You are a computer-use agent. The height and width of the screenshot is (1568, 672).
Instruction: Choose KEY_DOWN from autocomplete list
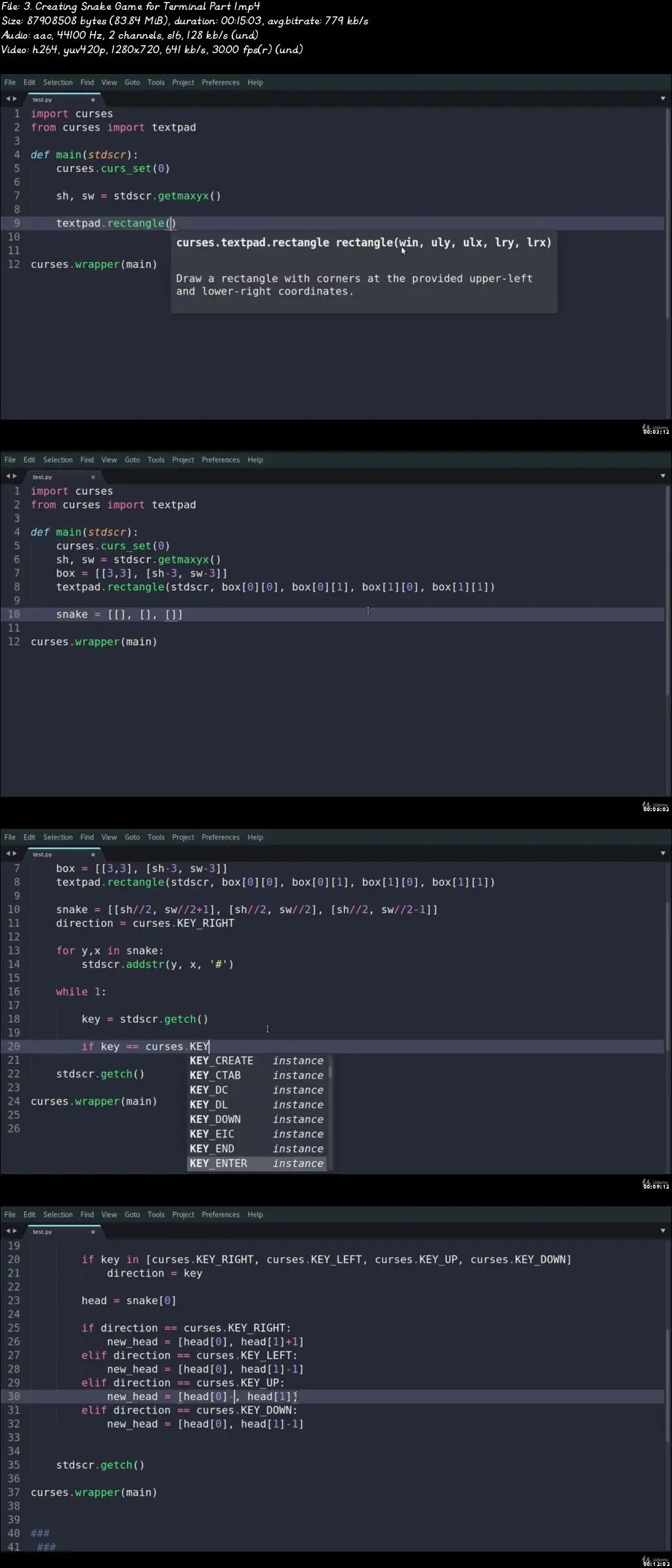click(x=257, y=1119)
